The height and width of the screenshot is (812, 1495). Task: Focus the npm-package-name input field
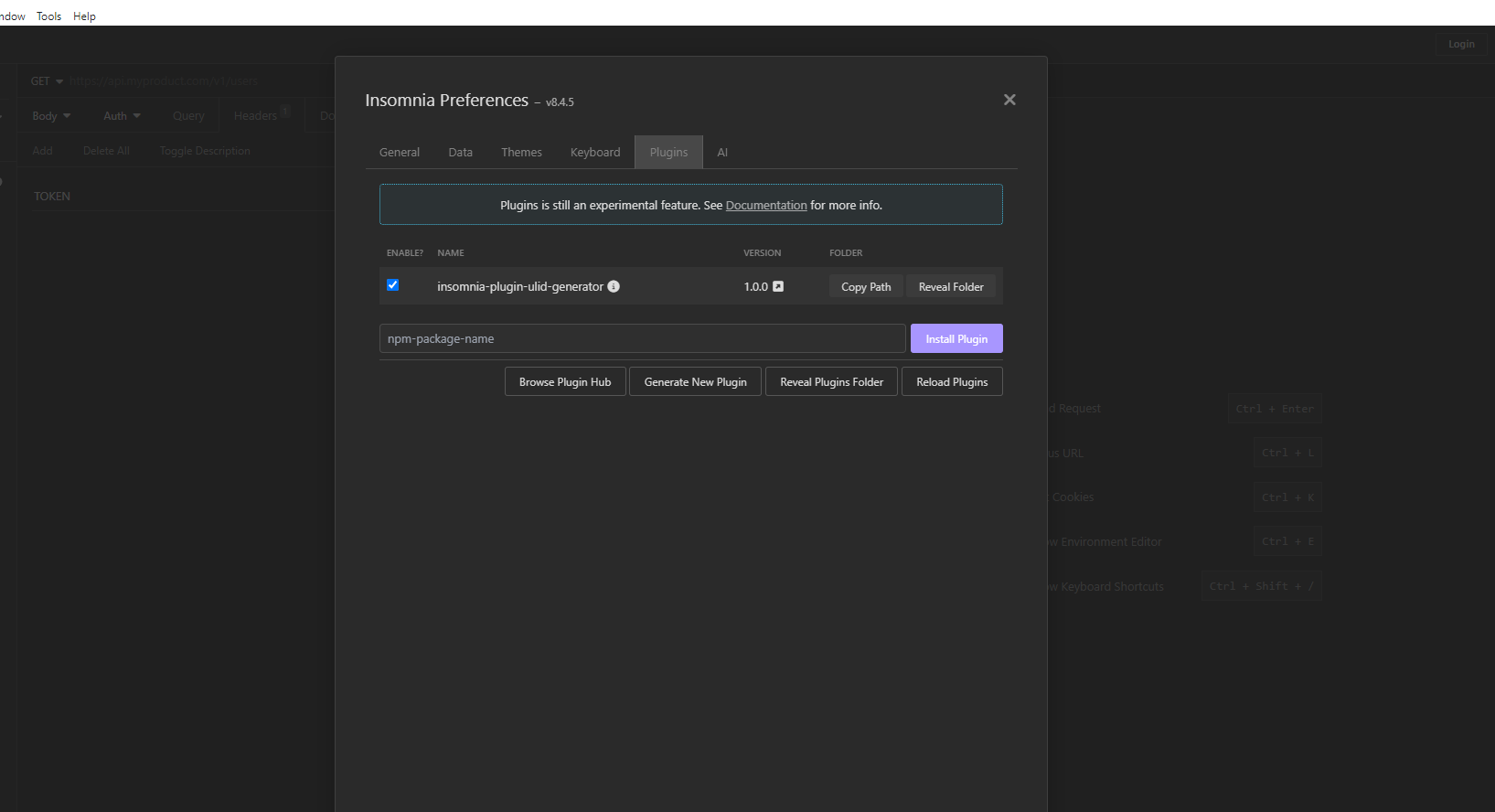click(643, 338)
